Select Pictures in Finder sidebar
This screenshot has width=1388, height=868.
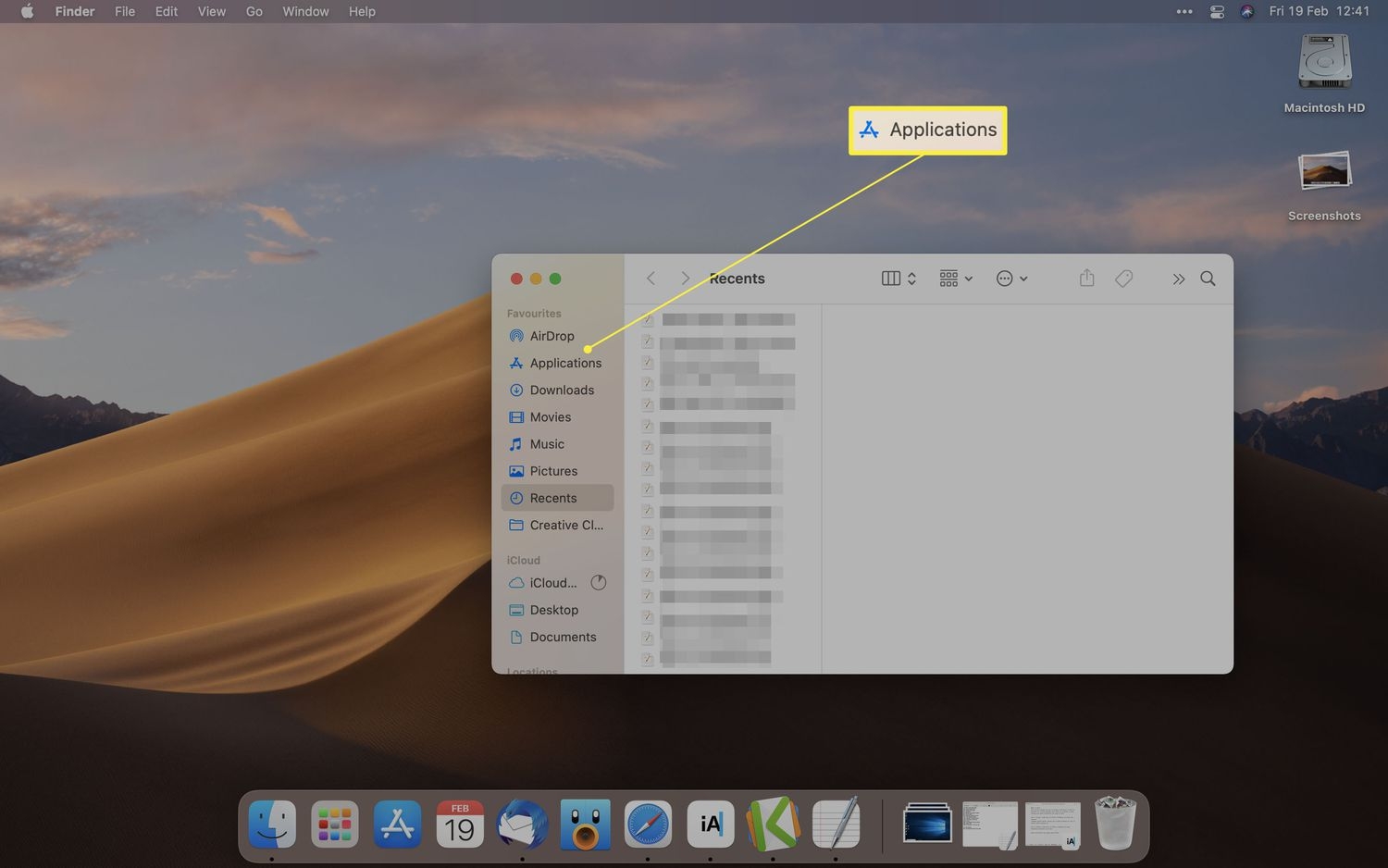pyautogui.click(x=543, y=470)
